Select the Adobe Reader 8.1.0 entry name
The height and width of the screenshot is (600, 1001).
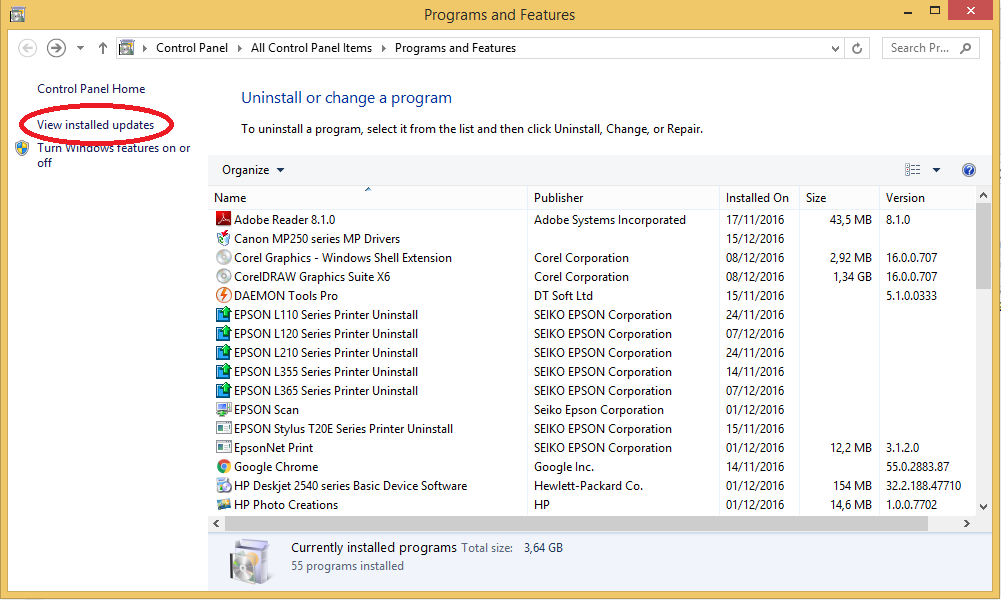tap(284, 220)
